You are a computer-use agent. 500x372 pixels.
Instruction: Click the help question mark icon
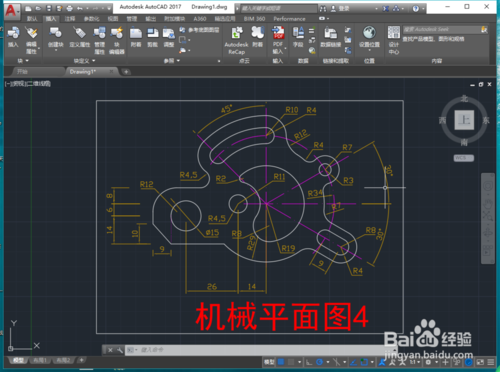pyautogui.click(x=415, y=9)
